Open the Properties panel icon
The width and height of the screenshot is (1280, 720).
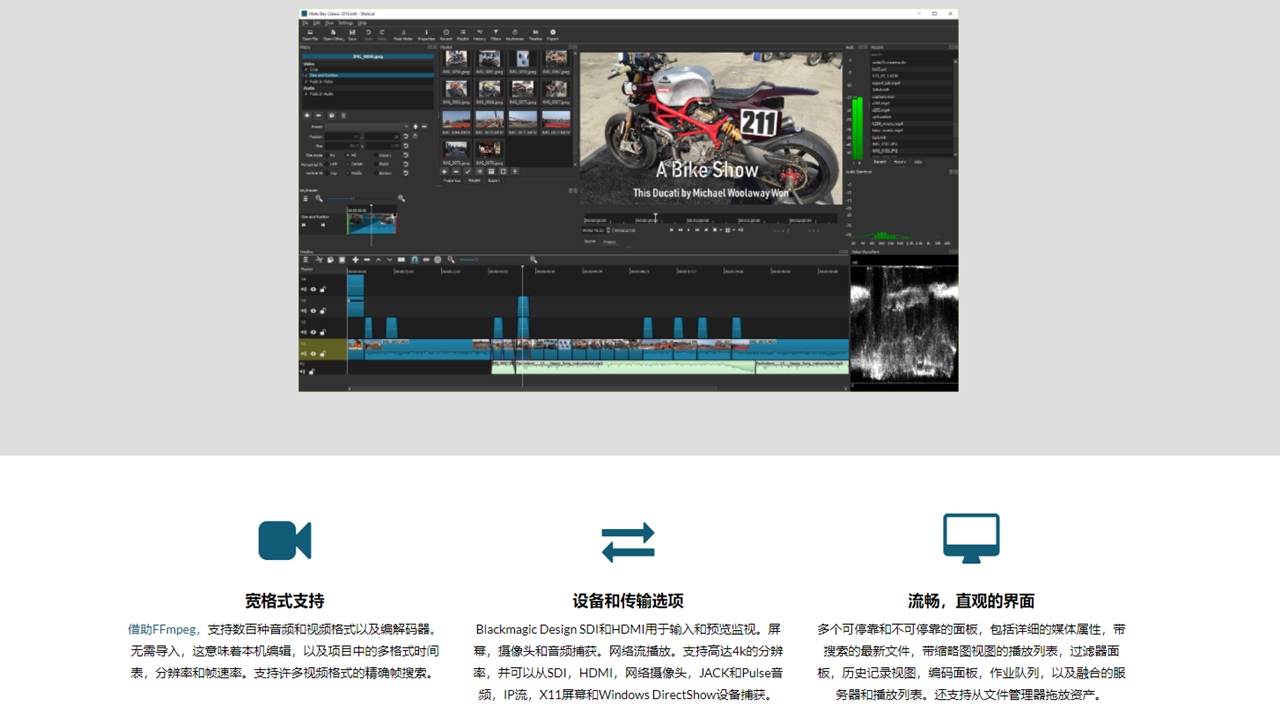427,33
